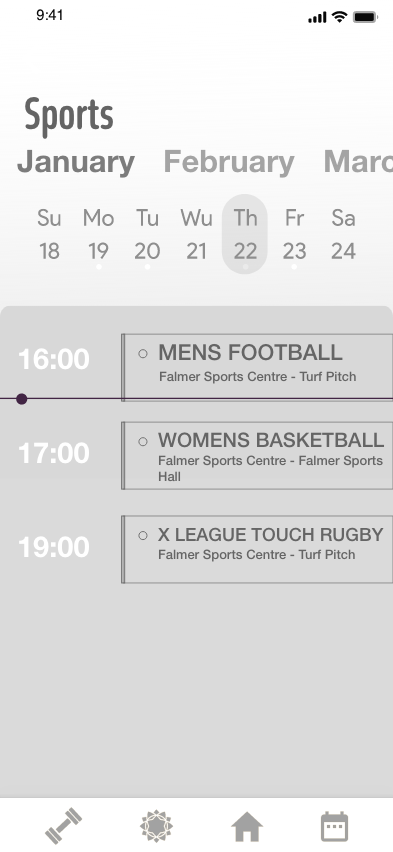The width and height of the screenshot is (393, 852).
Task: Switch to the partially visible March tab
Action: click(x=358, y=161)
